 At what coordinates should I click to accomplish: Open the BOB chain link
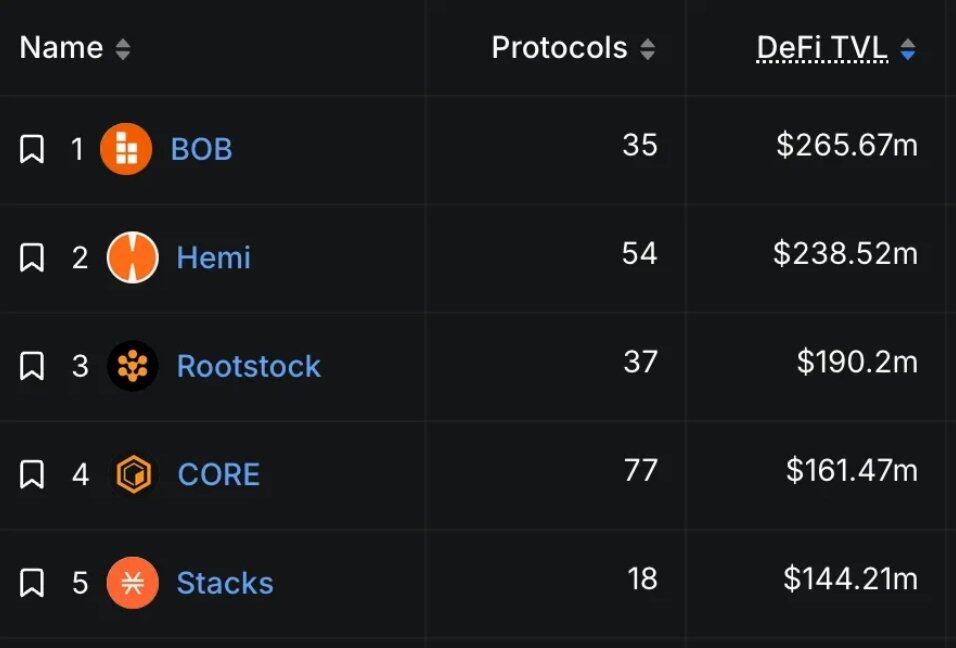coord(201,150)
